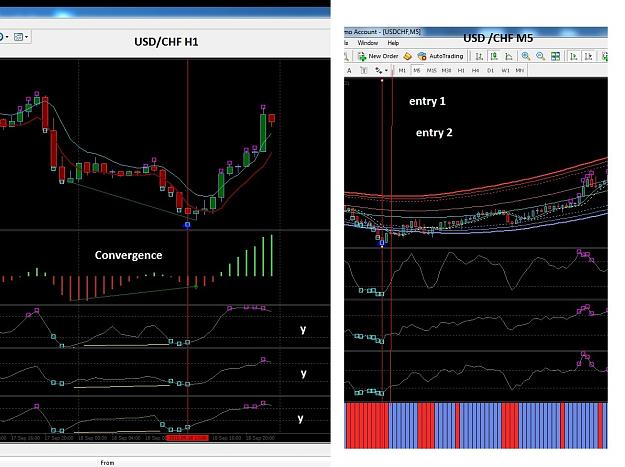Select the M30 timeframe
Image resolution: width=625 pixels, height=467 pixels.
pyautogui.click(x=446, y=71)
